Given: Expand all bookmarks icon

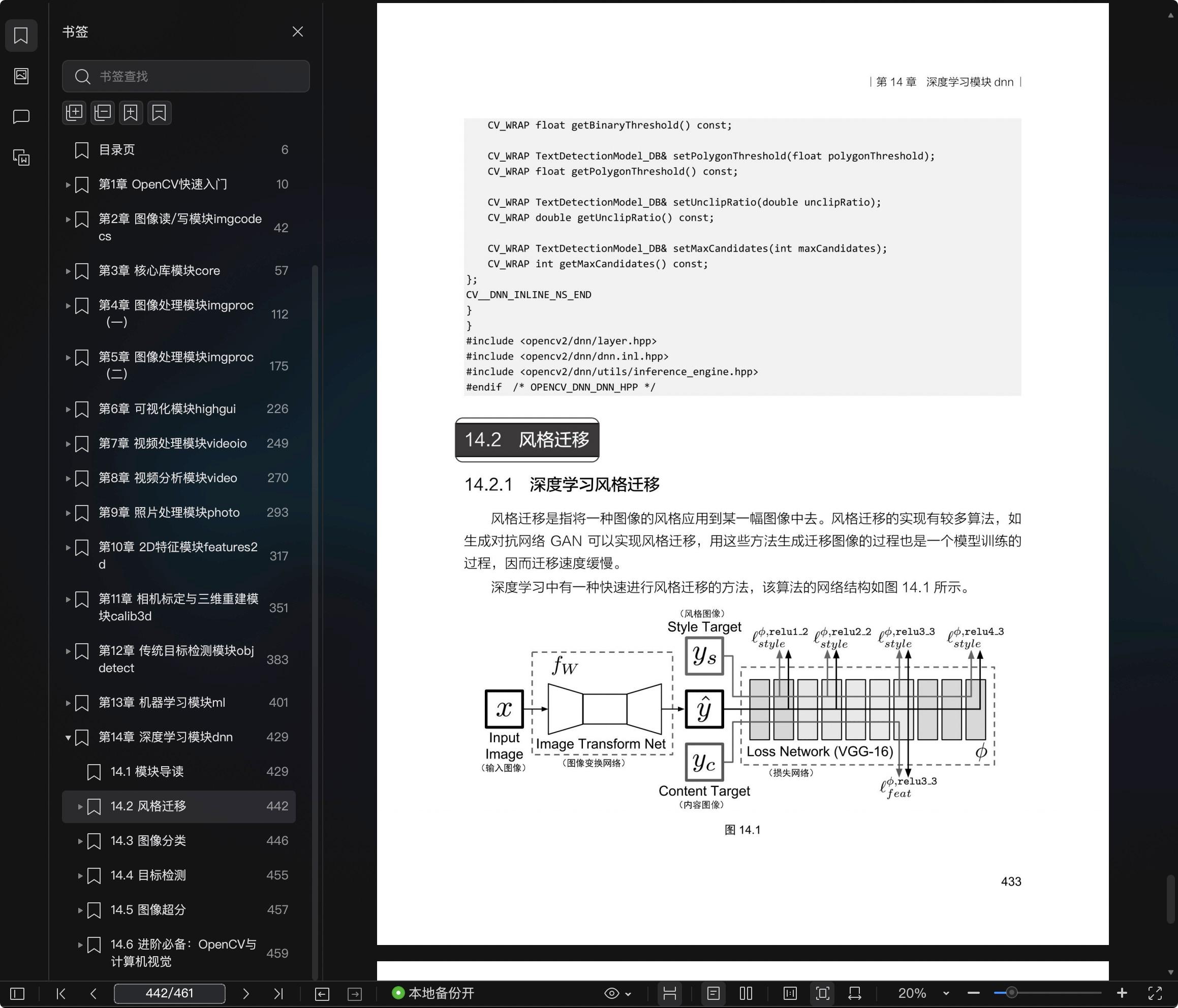Looking at the screenshot, I should pyautogui.click(x=75, y=113).
